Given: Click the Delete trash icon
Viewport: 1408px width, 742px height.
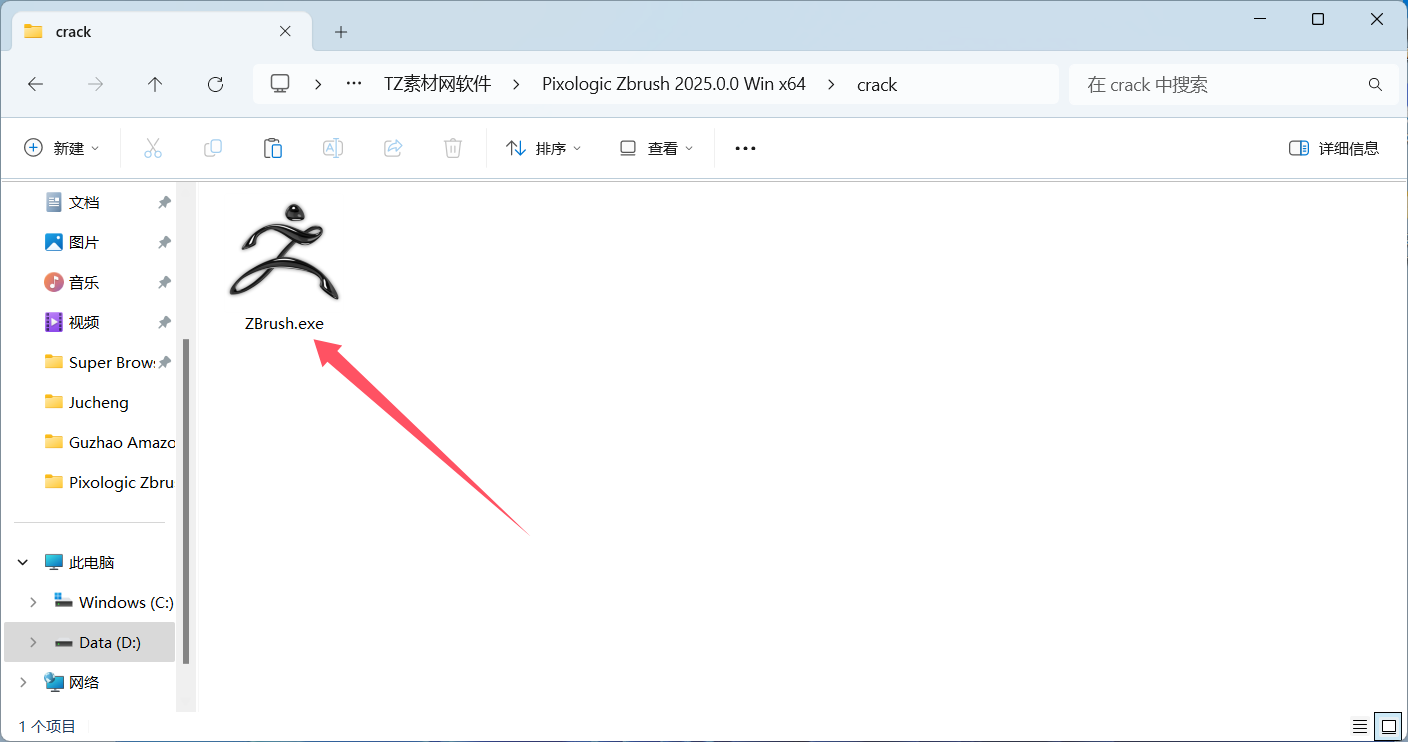Looking at the screenshot, I should (x=453, y=148).
